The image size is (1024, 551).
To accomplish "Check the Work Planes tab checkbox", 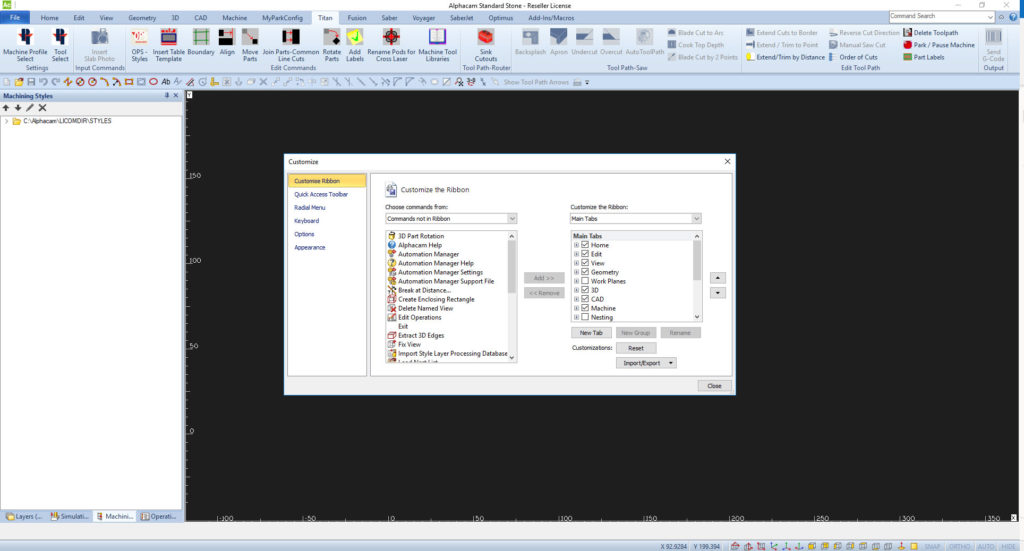I will pos(585,281).
